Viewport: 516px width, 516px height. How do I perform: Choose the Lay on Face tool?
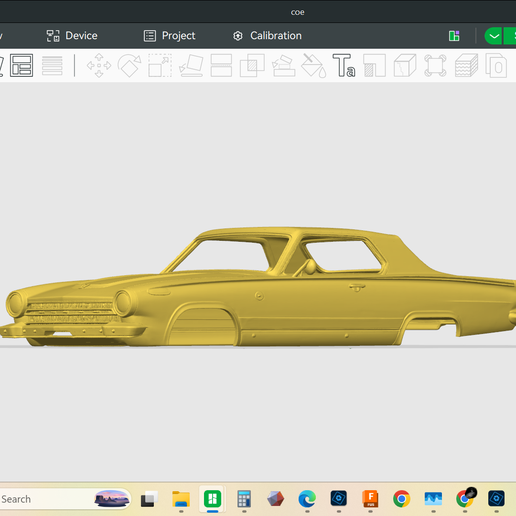[191, 65]
